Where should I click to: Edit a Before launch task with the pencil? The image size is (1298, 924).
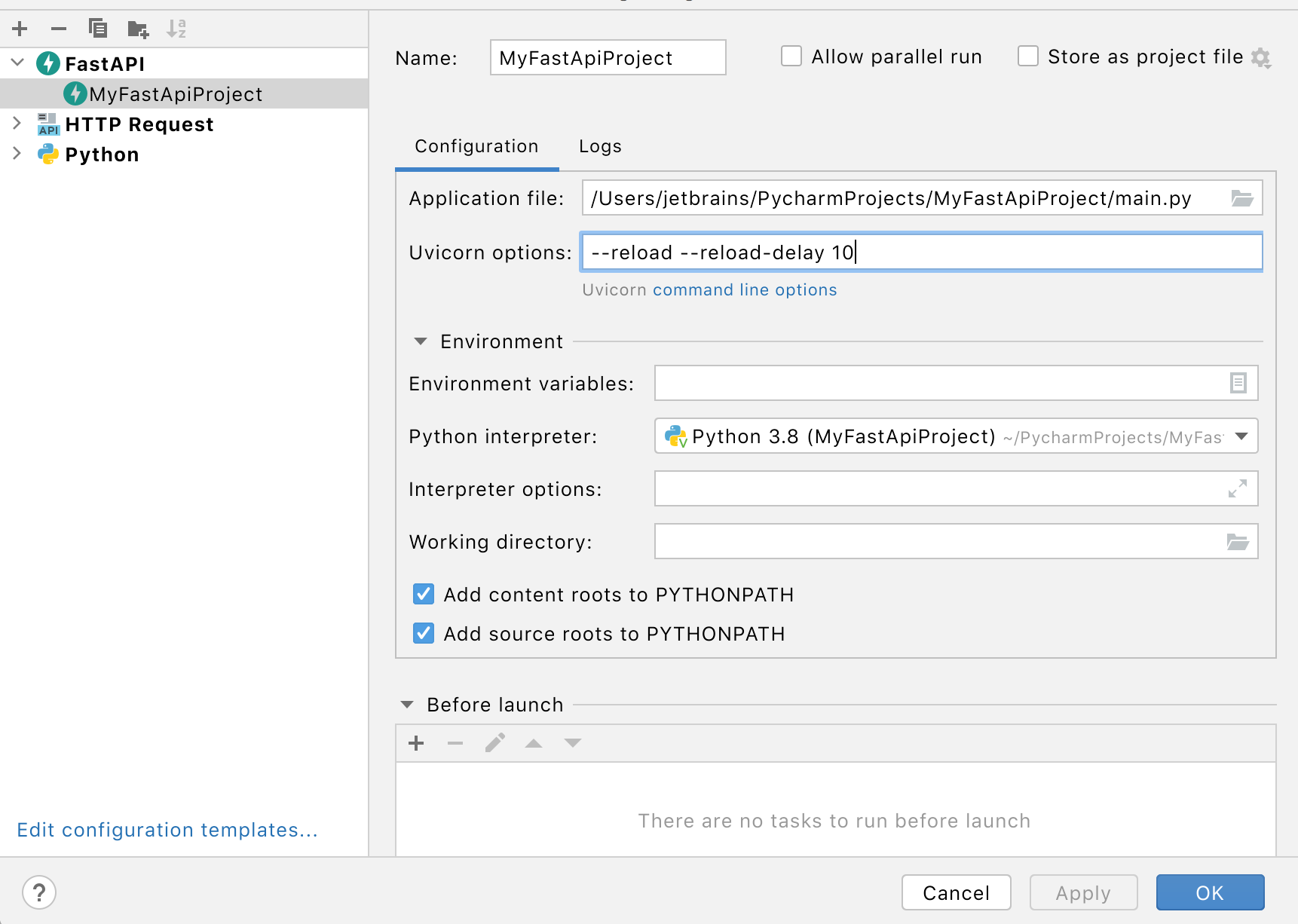494,743
